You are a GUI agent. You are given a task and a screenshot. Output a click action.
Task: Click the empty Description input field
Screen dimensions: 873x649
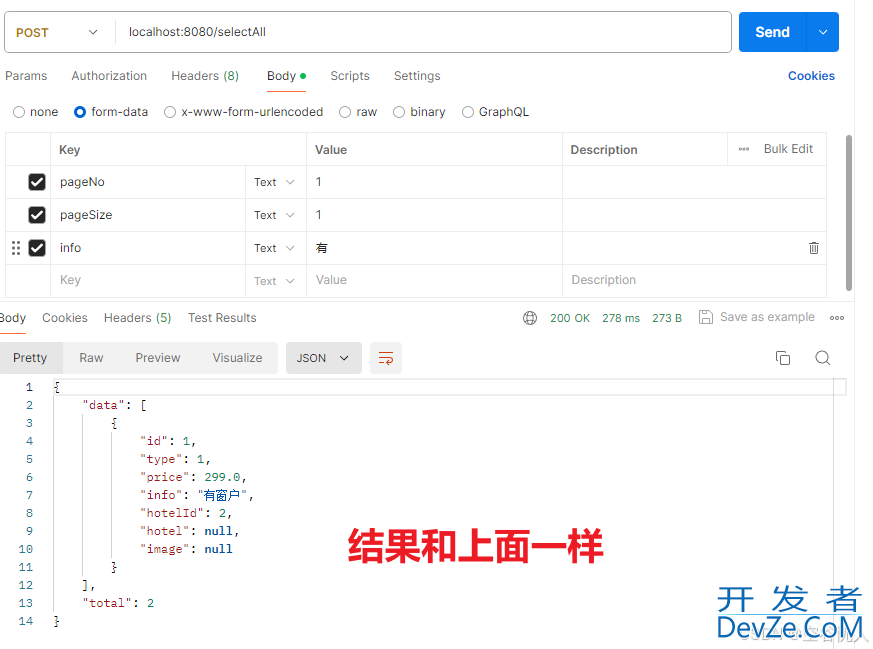[694, 281]
